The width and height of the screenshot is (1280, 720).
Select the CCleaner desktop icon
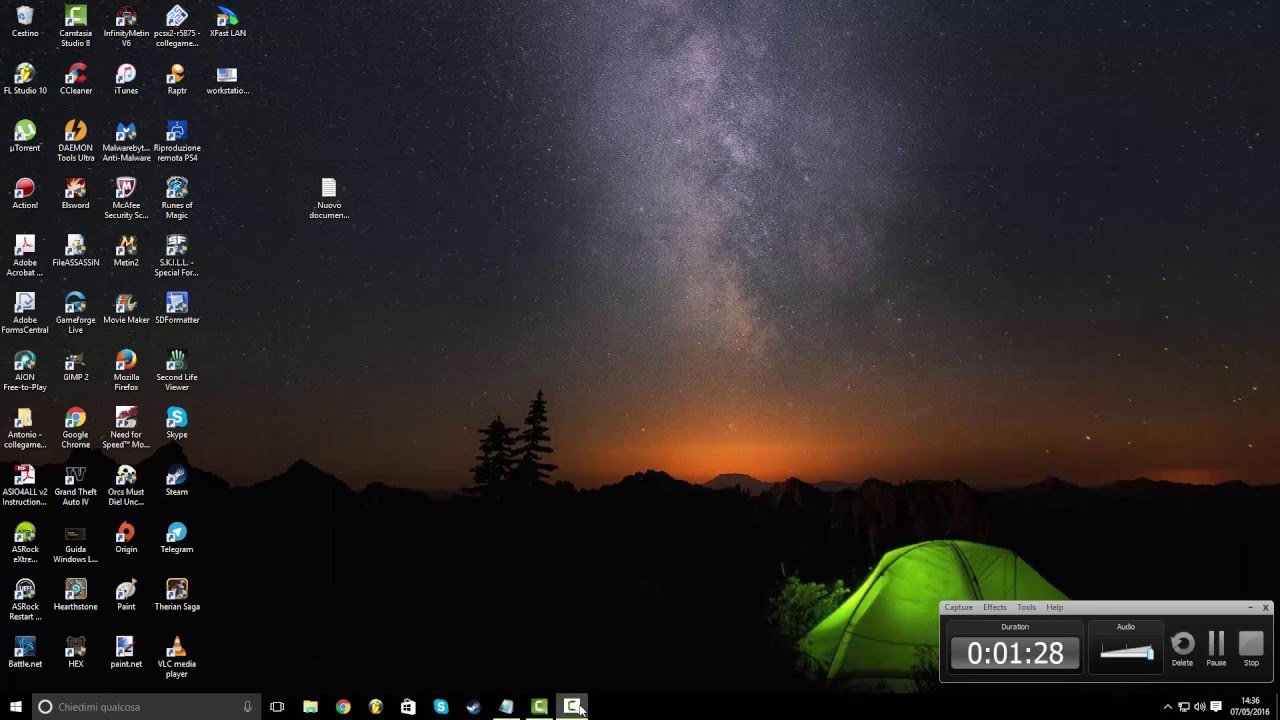[x=75, y=79]
